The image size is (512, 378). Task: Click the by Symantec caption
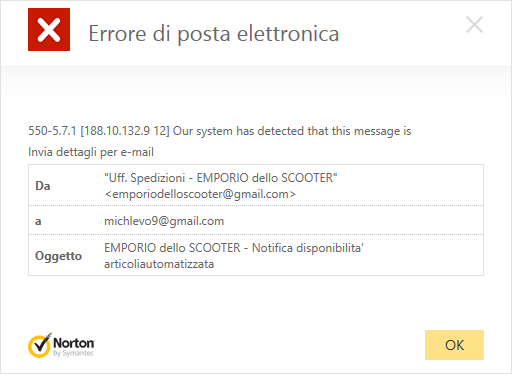point(74,353)
